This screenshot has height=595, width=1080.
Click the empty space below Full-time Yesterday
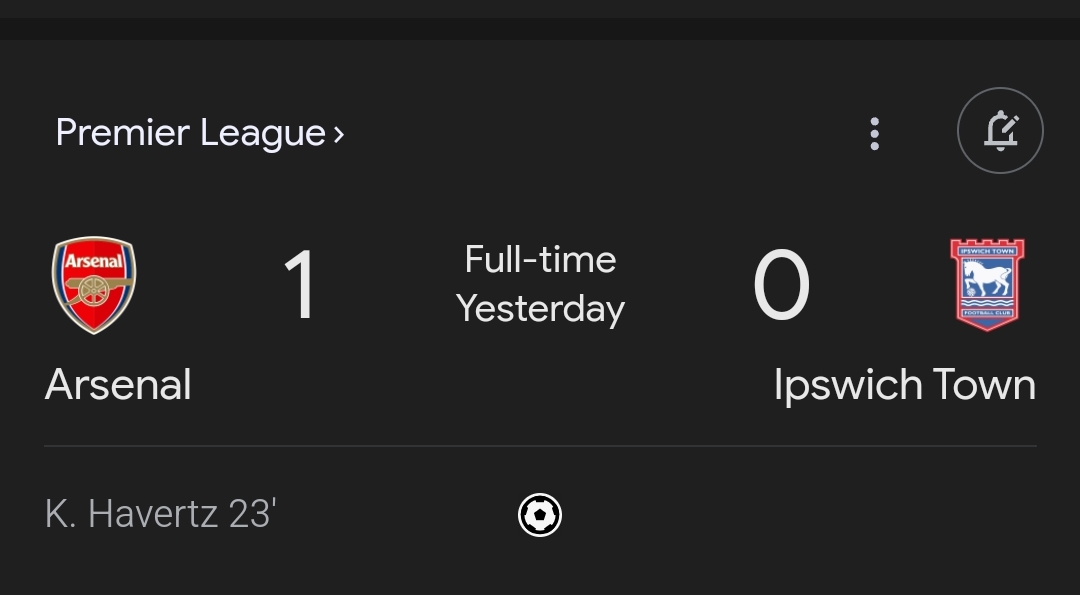click(x=540, y=385)
